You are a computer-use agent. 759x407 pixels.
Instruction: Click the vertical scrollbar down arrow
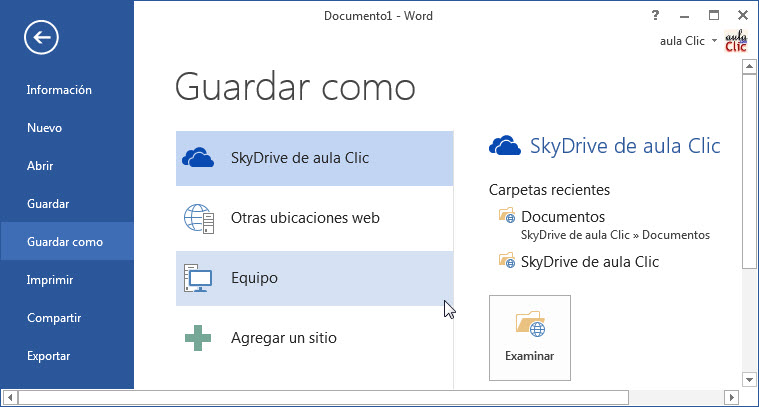click(x=748, y=379)
